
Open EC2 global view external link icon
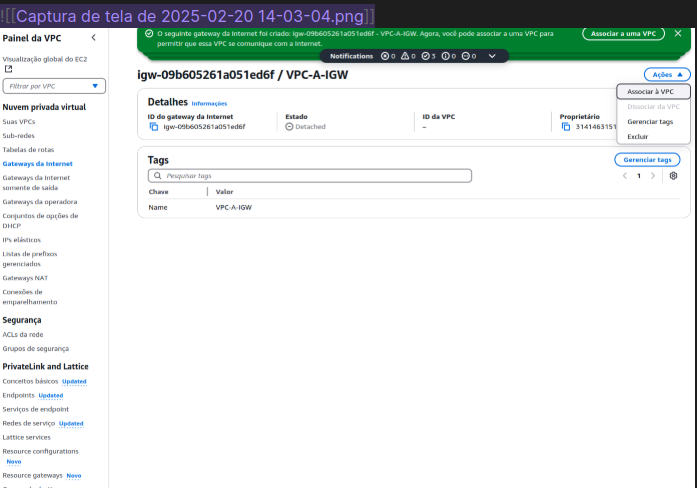[8, 69]
